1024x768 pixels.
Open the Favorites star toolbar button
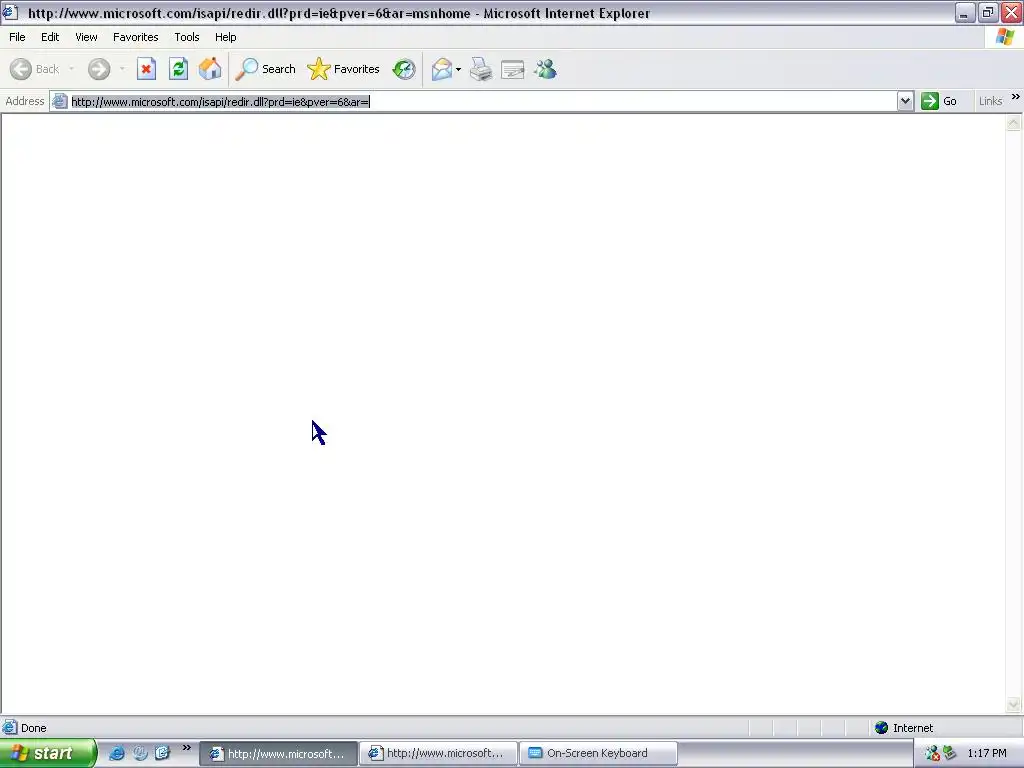tap(344, 69)
